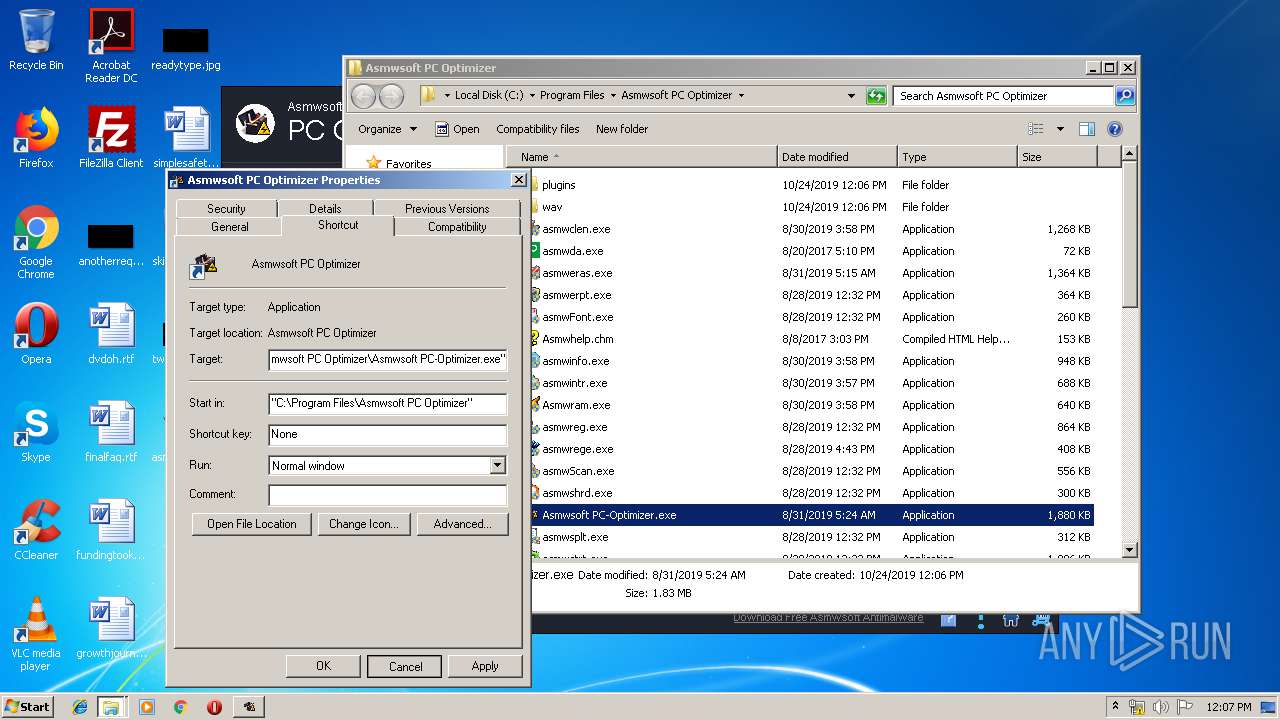This screenshot has width=1280, height=720.
Task: Open the Start menu
Action: click(x=28, y=707)
